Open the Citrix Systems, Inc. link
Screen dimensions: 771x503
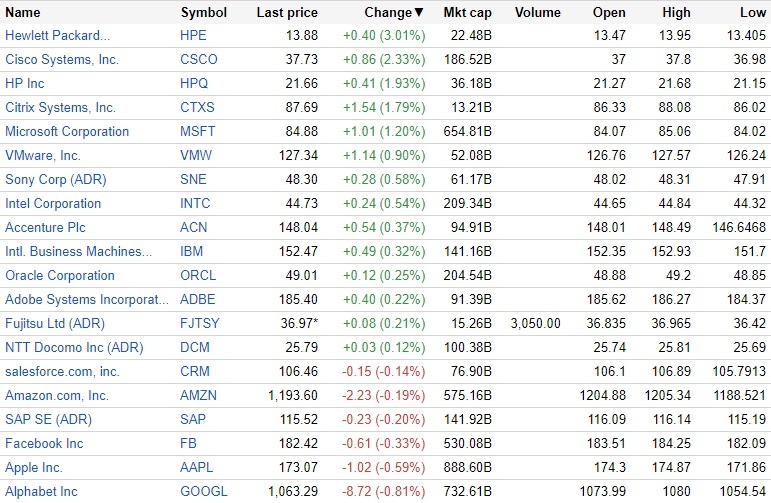coord(60,108)
